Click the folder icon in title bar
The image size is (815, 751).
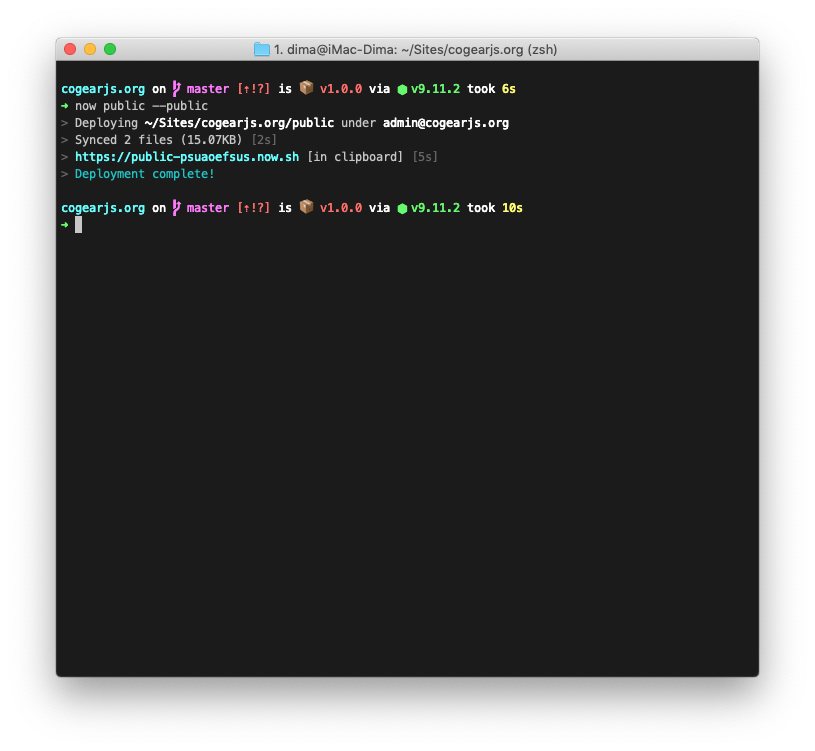point(261,49)
